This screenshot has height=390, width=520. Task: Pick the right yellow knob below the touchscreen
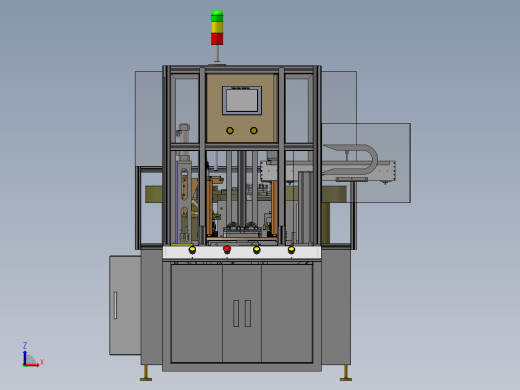point(254,131)
